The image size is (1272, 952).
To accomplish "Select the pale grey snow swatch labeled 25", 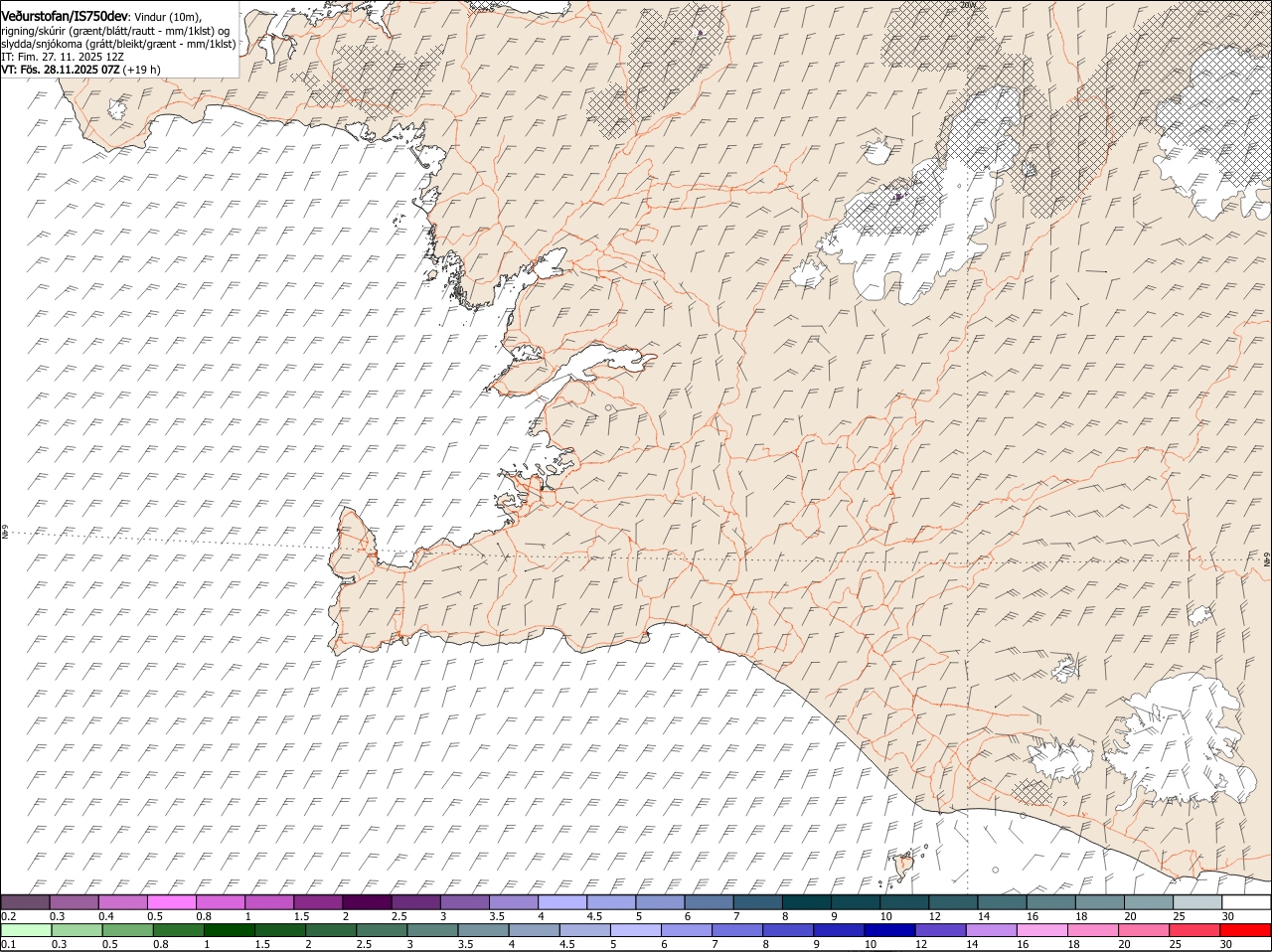I will pos(1198,902).
